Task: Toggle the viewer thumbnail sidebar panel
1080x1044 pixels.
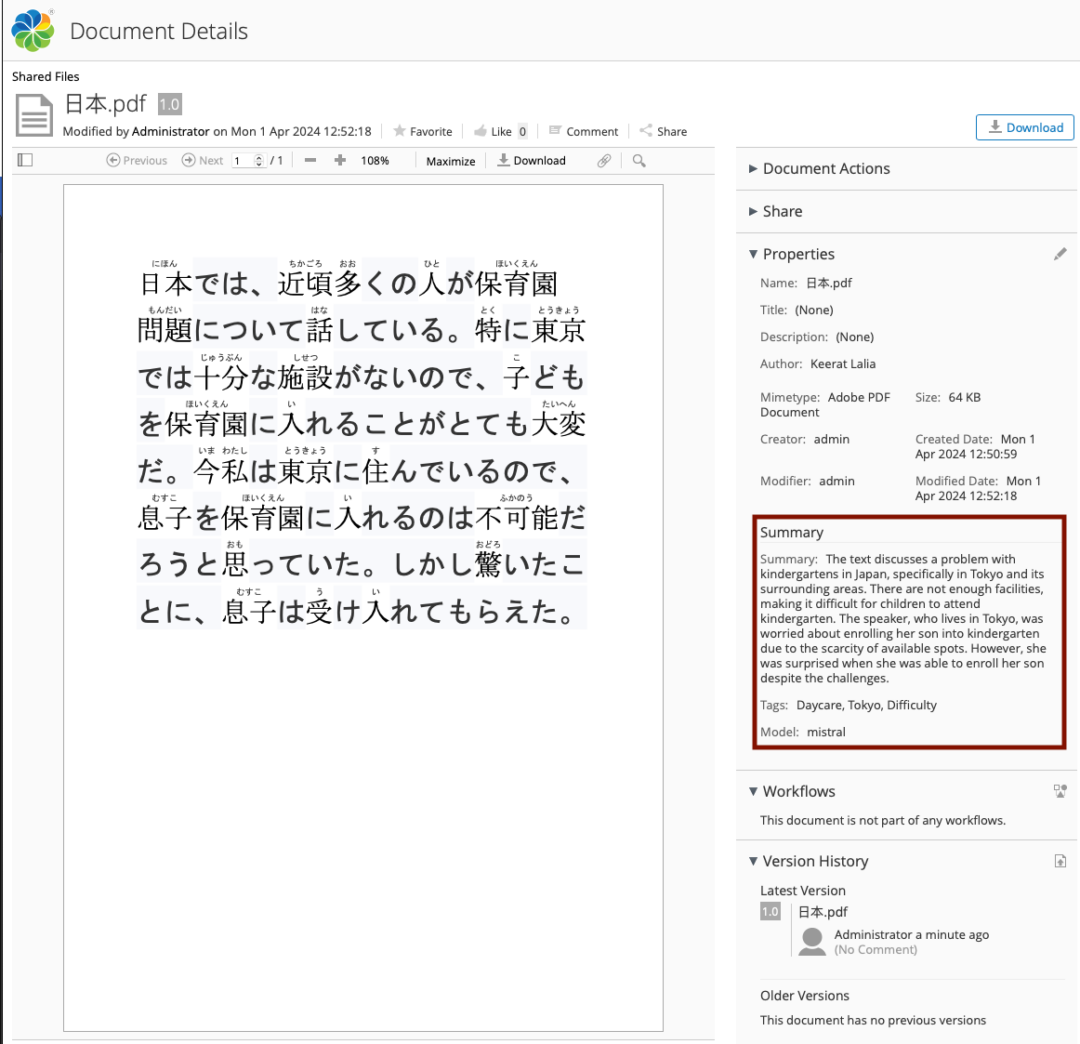Action: pos(24,159)
